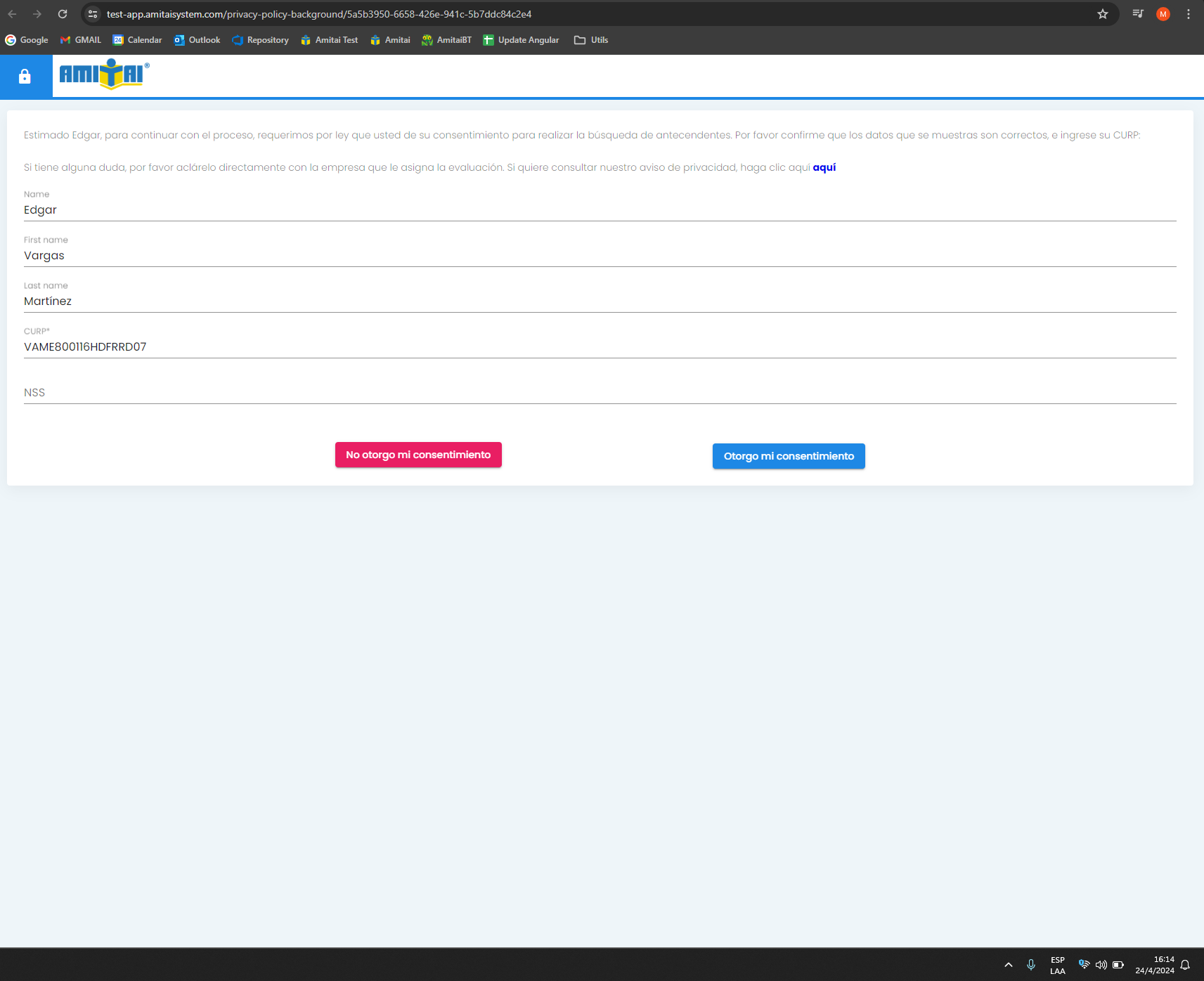Screen dimensions: 1204x981
Task: Open the Utils bookmarks folder
Action: (x=591, y=40)
